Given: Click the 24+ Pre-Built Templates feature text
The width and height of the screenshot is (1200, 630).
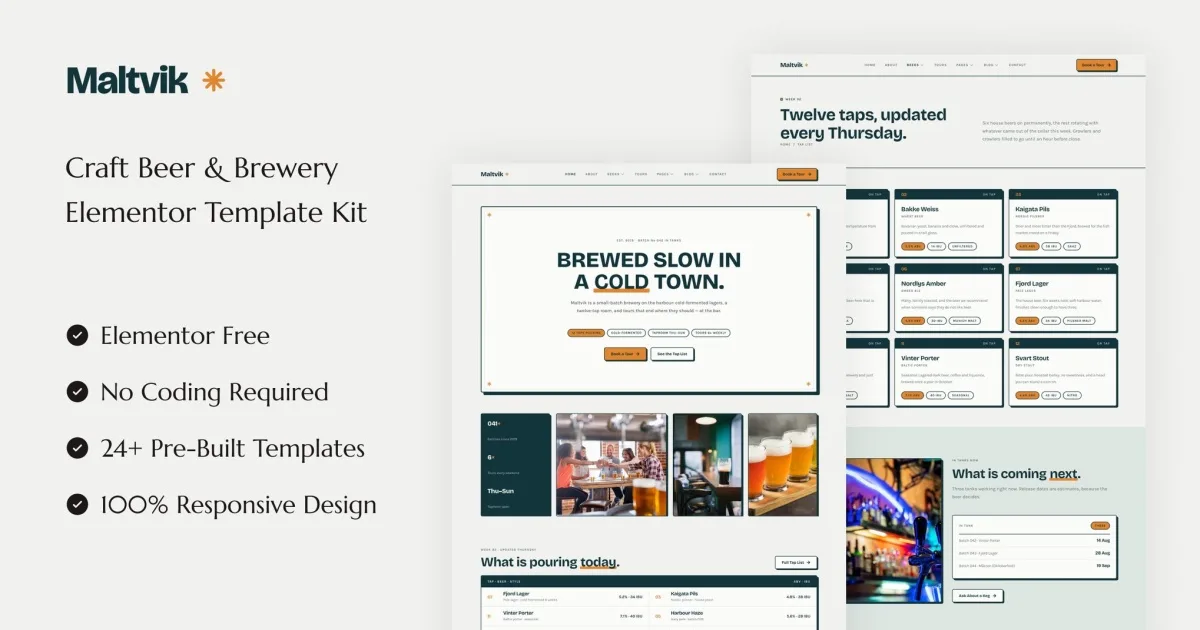Looking at the screenshot, I should coord(233,448).
